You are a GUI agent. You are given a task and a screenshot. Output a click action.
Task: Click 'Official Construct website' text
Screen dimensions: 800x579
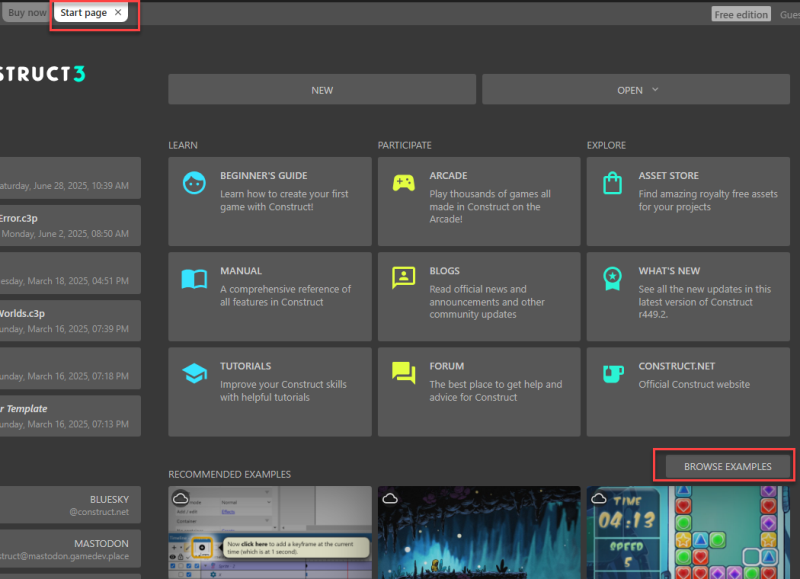694,385
